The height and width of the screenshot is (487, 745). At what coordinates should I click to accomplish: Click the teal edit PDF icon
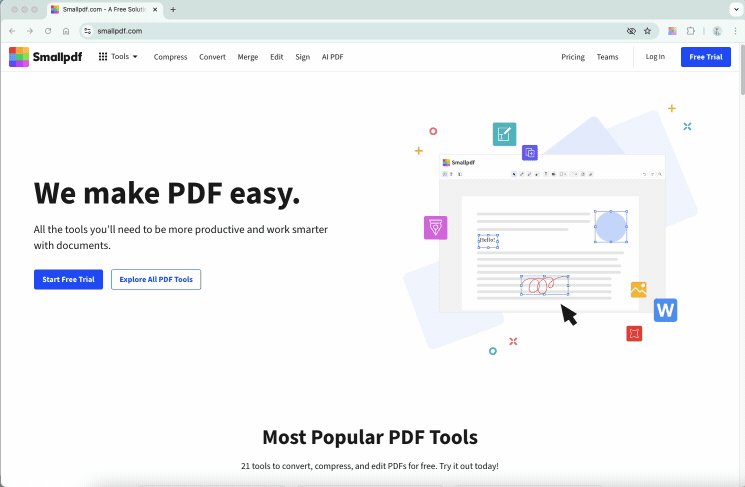504,134
